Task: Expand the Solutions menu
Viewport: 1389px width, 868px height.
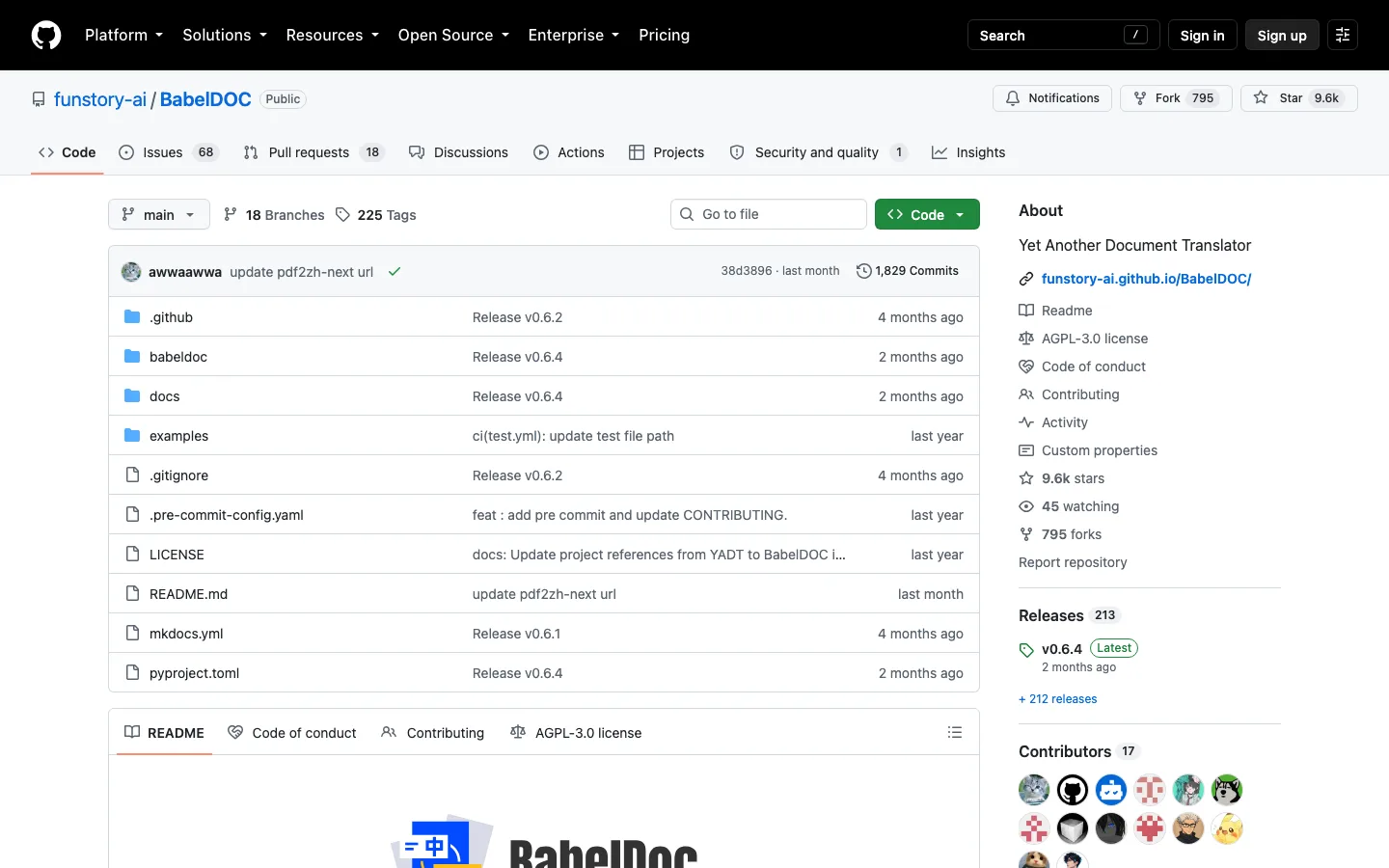Action: (225, 35)
